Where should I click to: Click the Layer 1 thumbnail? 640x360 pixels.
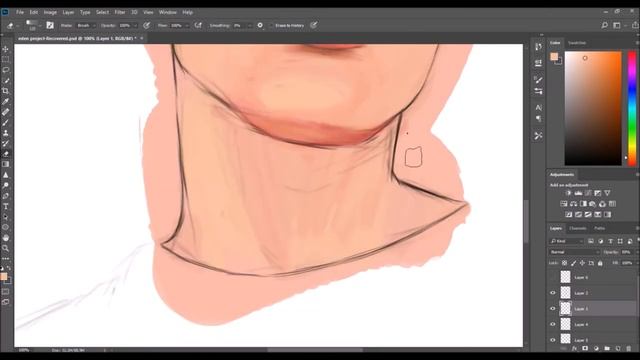pyautogui.click(x=565, y=309)
